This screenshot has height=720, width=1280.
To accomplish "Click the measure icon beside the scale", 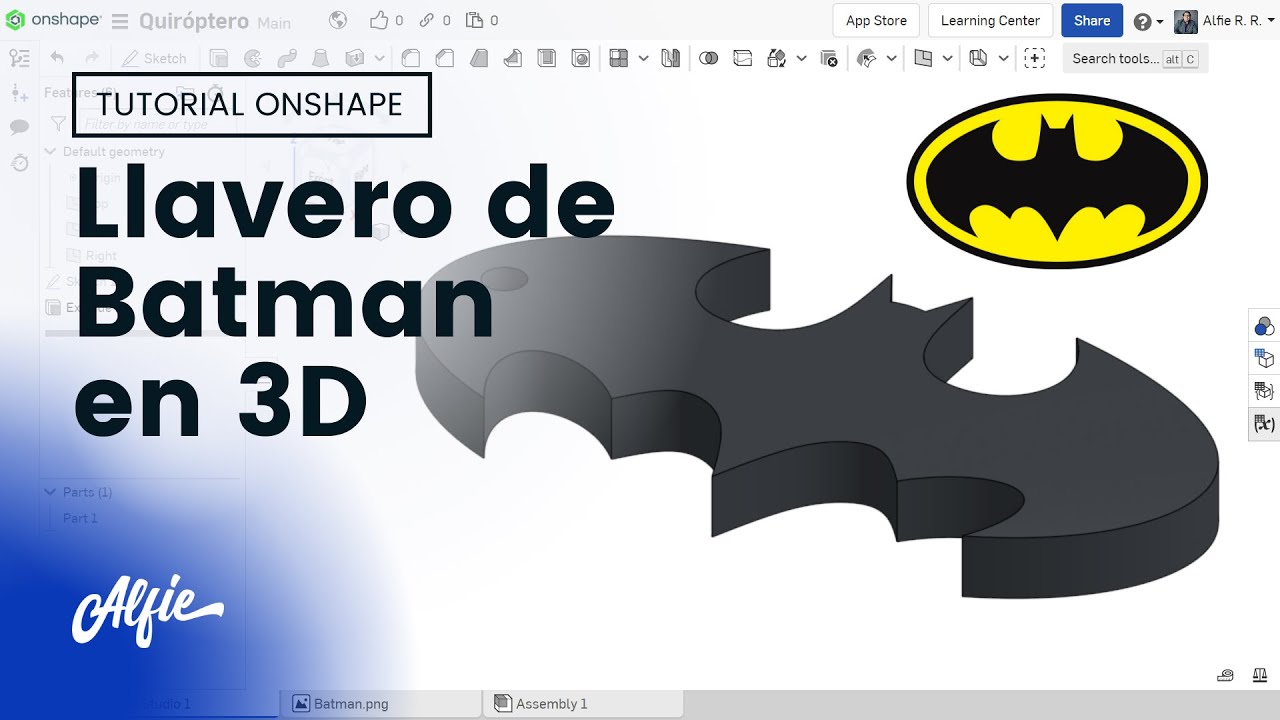I will [x=1226, y=675].
